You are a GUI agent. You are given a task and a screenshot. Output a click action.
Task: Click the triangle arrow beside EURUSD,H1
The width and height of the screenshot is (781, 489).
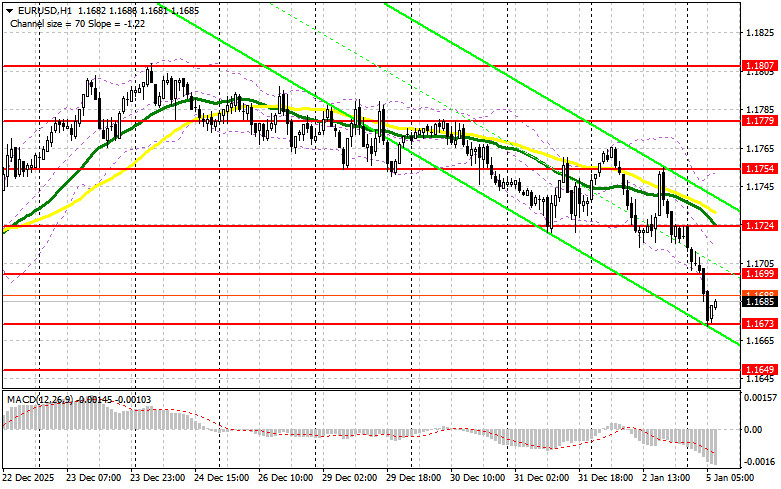[x=6, y=9]
